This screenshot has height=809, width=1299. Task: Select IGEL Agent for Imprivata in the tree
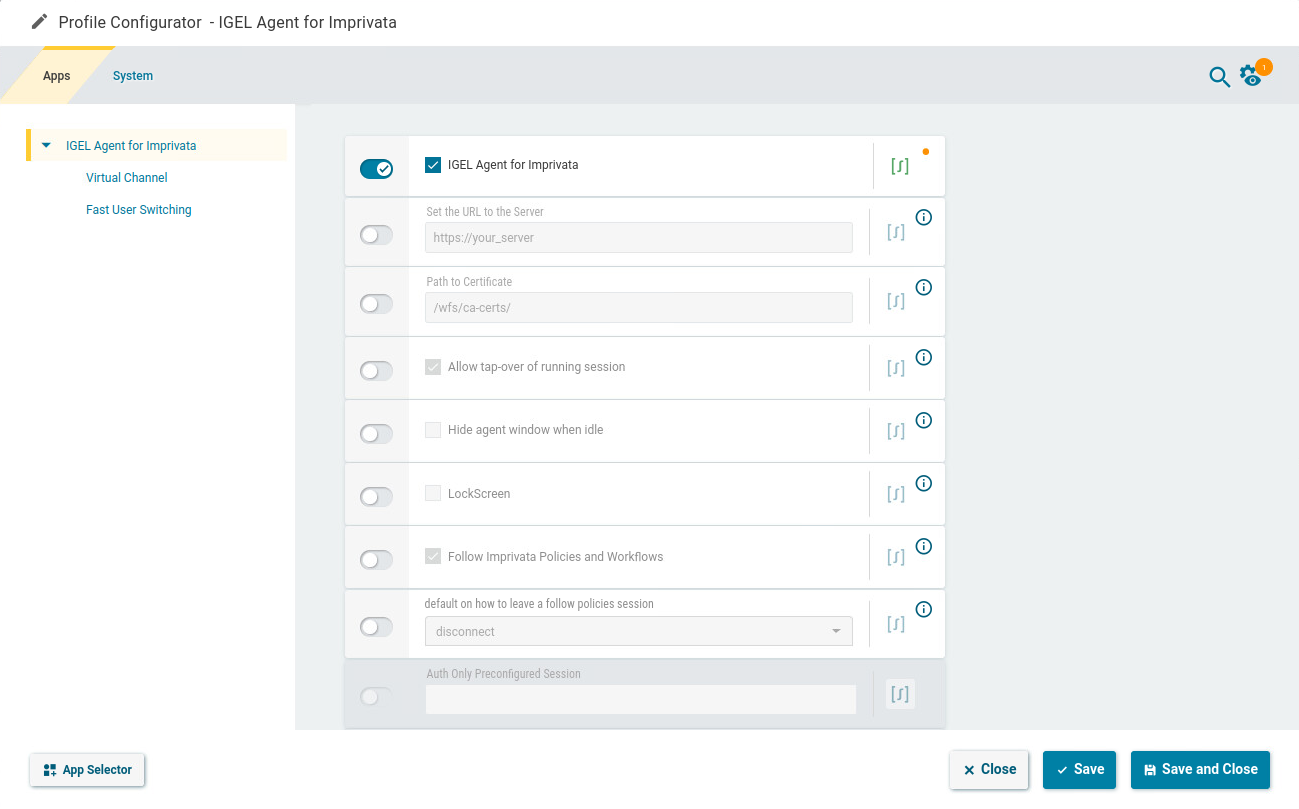tap(131, 146)
